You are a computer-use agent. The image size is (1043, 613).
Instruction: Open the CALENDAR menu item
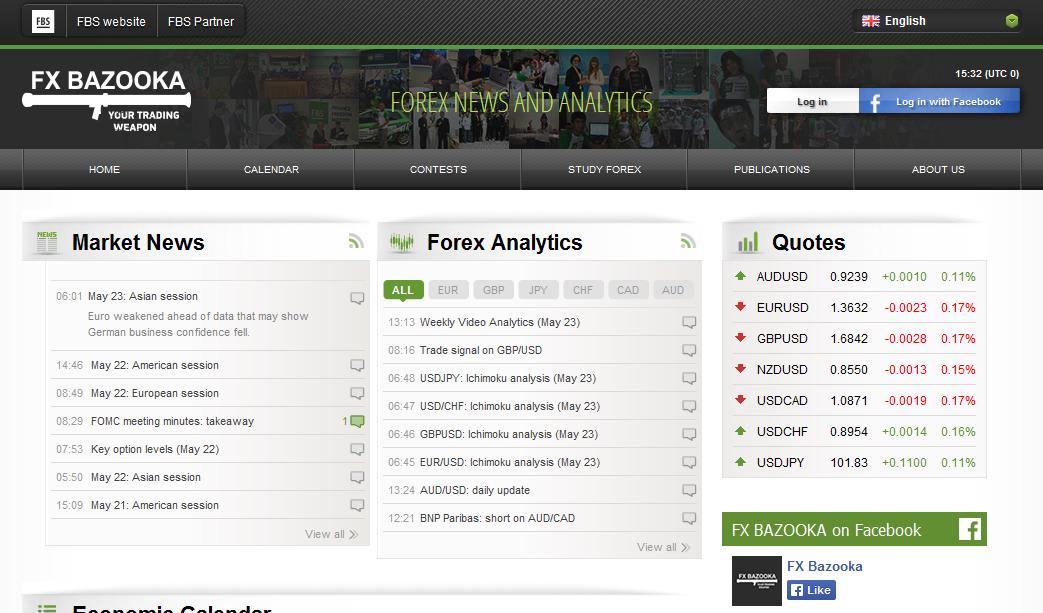[271, 170]
